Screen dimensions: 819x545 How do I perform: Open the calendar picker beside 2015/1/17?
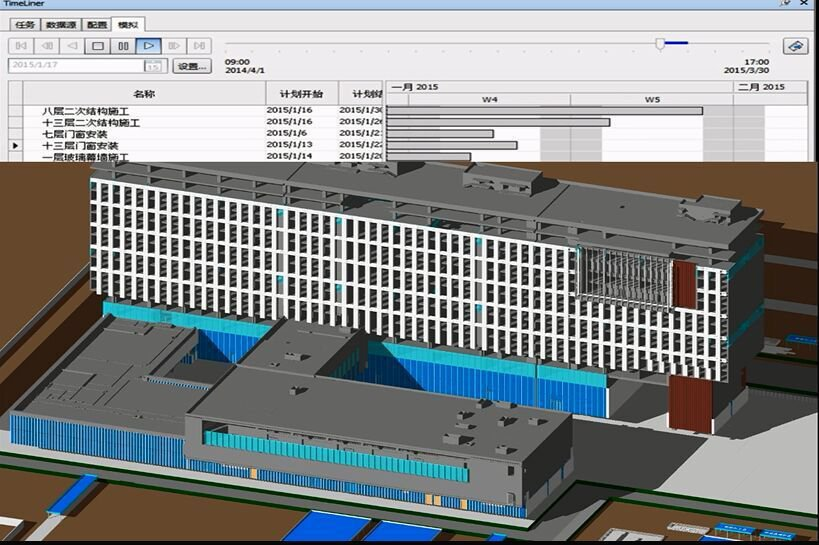point(153,66)
